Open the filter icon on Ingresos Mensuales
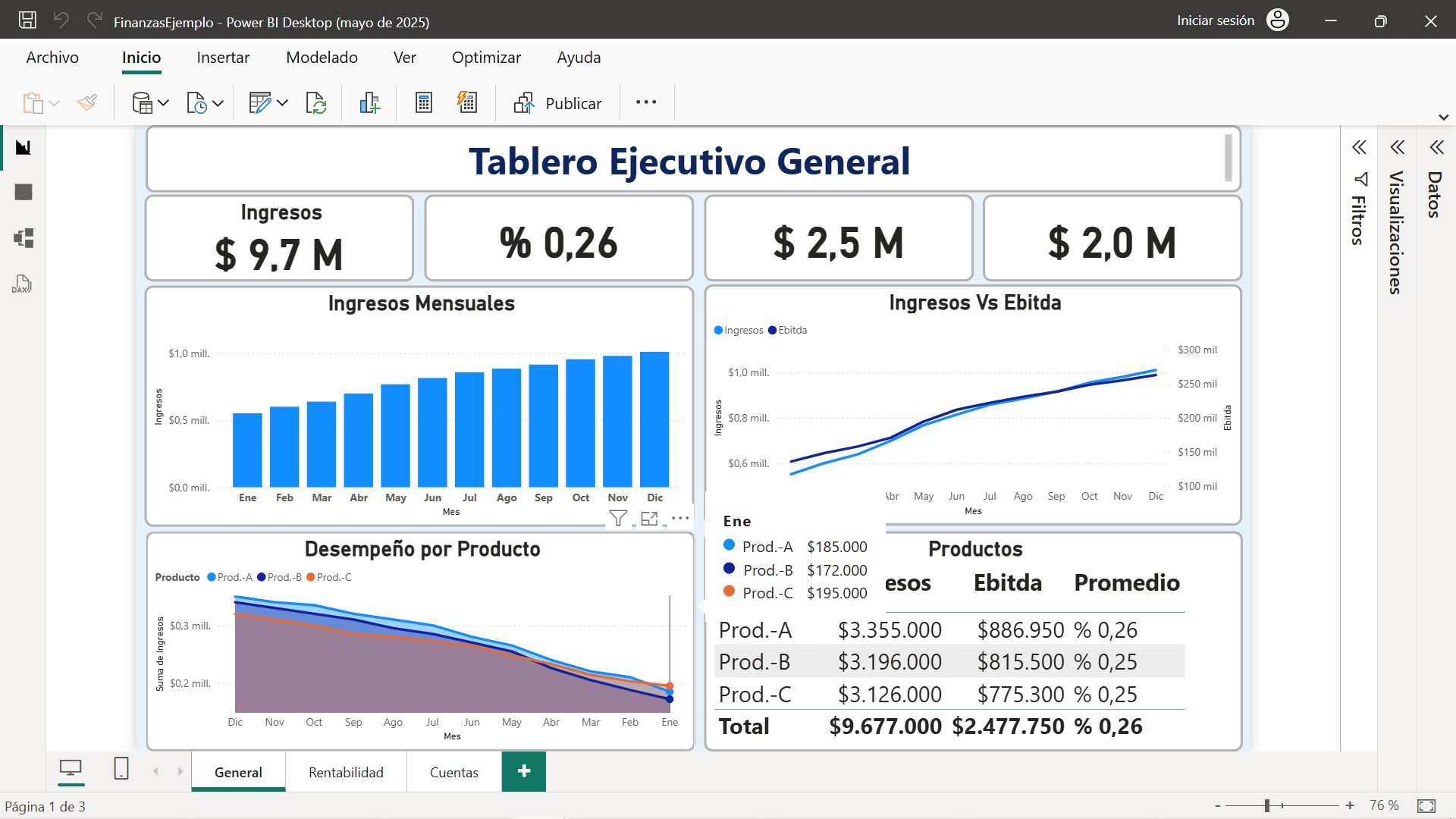Screen dimensions: 1456x819 [x=618, y=518]
